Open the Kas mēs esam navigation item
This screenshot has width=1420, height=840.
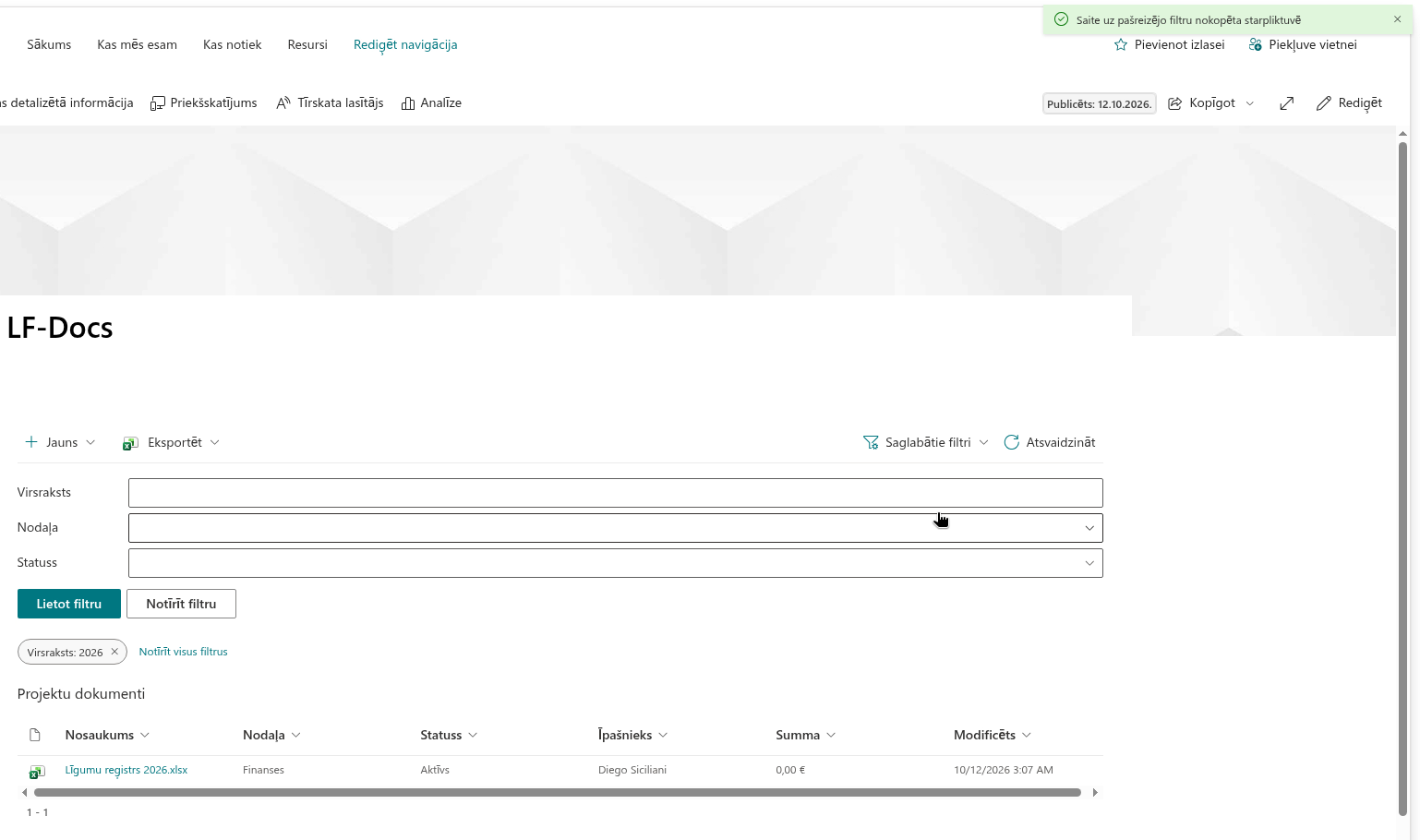[x=138, y=44]
